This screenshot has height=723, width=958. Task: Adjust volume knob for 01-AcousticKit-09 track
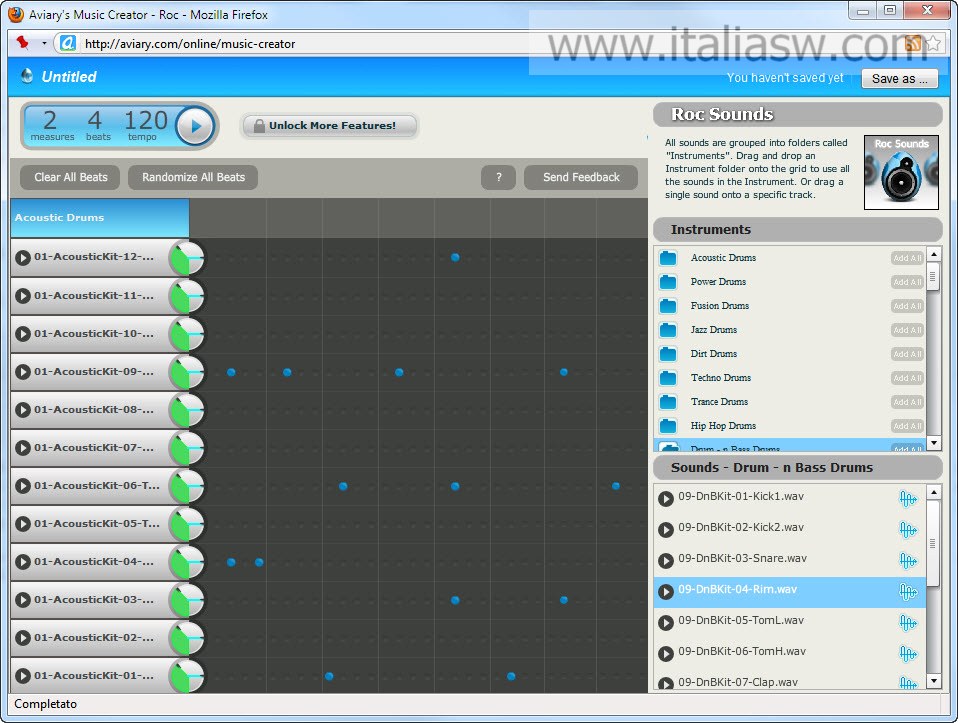point(186,372)
